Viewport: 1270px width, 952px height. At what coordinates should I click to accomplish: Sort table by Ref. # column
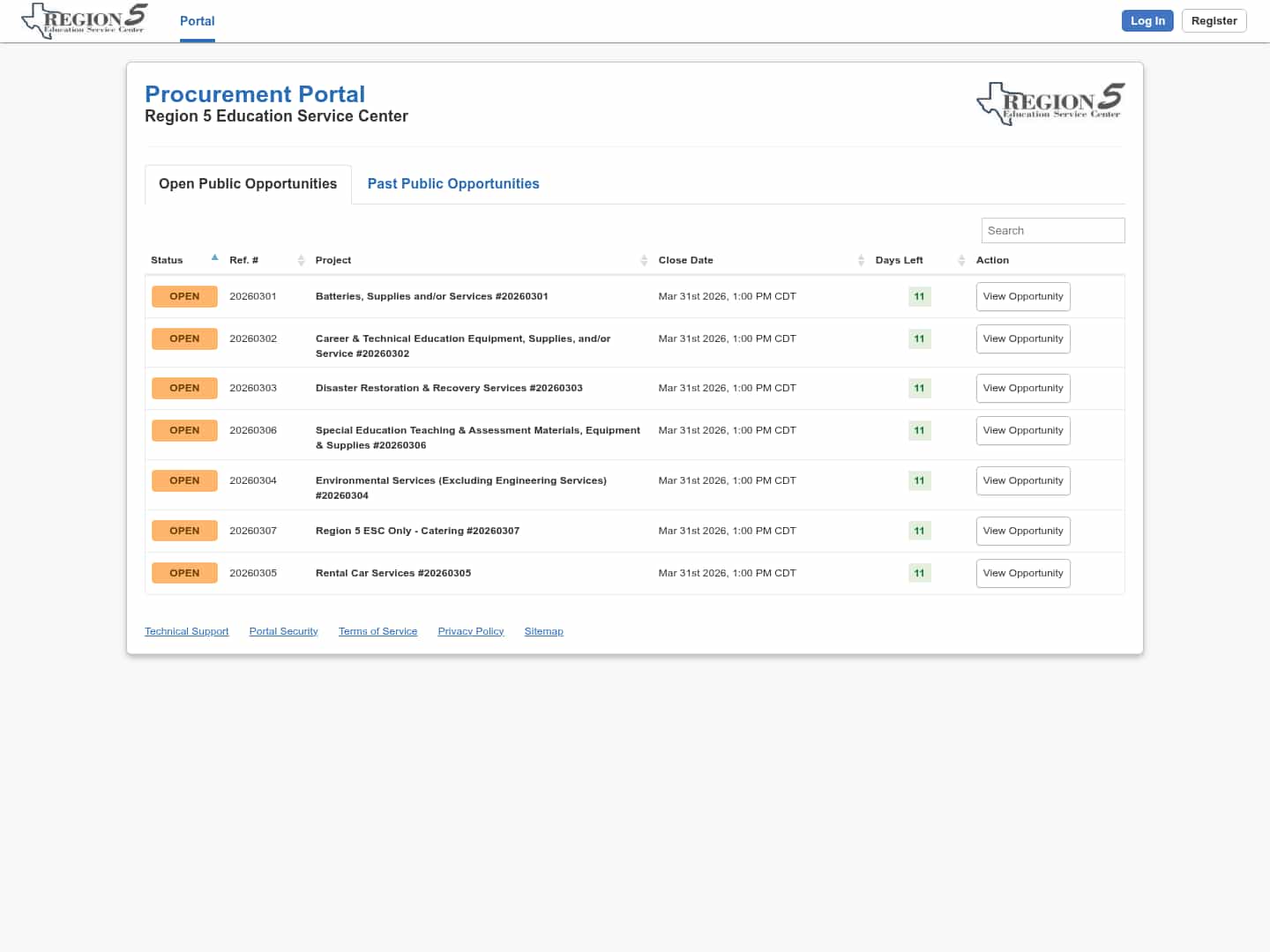301,260
